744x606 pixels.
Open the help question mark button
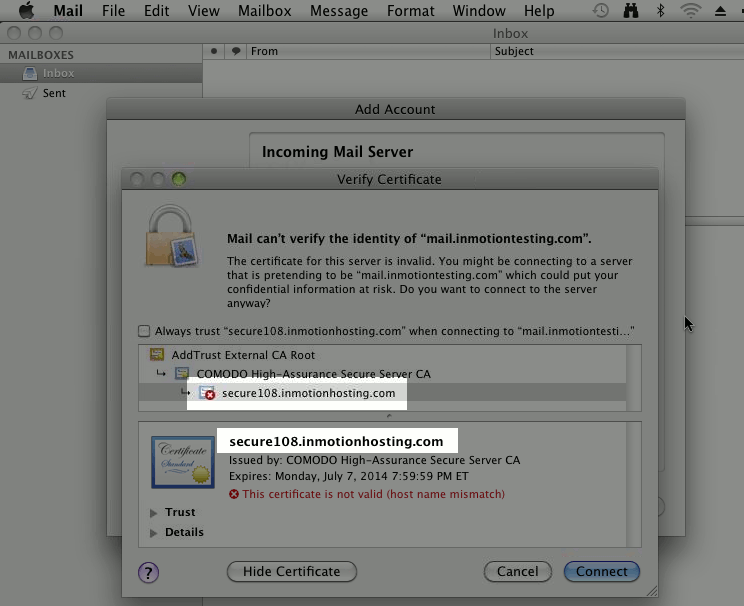(x=149, y=572)
